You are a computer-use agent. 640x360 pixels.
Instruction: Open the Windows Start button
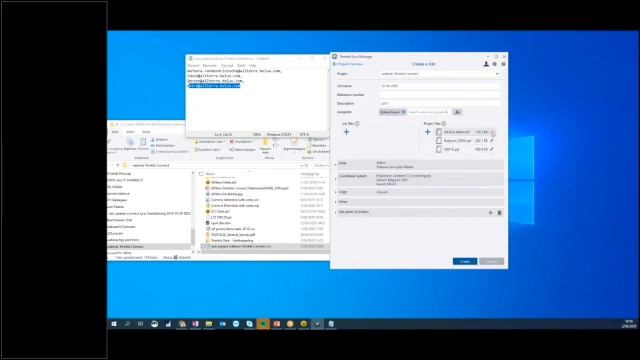coord(114,324)
